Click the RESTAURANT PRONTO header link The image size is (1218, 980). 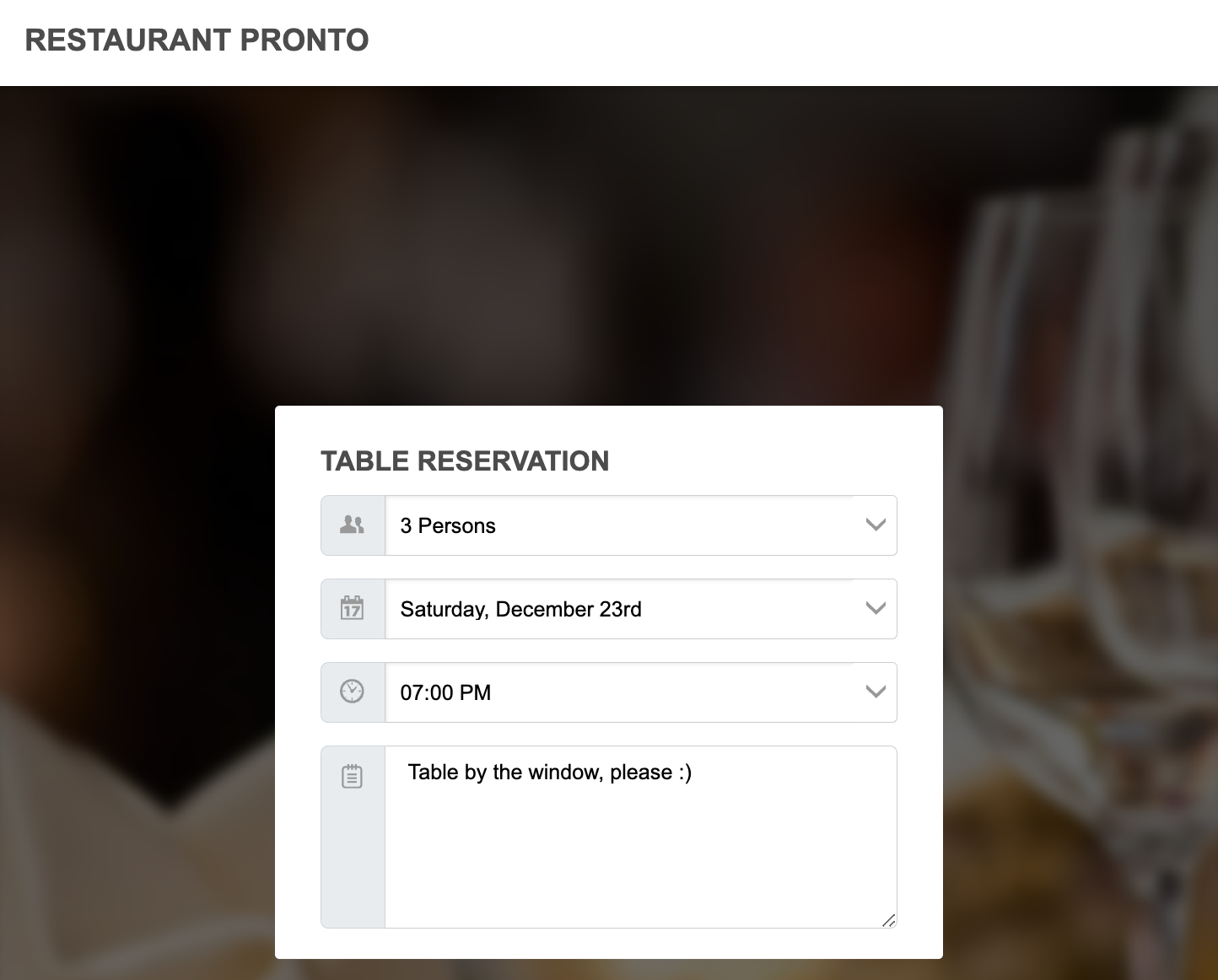(x=197, y=40)
